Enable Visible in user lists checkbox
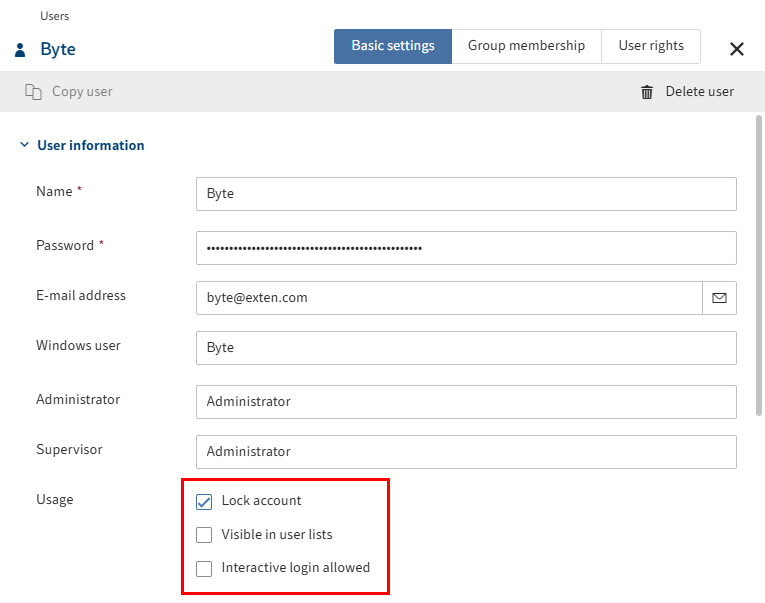Image resolution: width=765 pixels, height=603 pixels. (x=204, y=535)
